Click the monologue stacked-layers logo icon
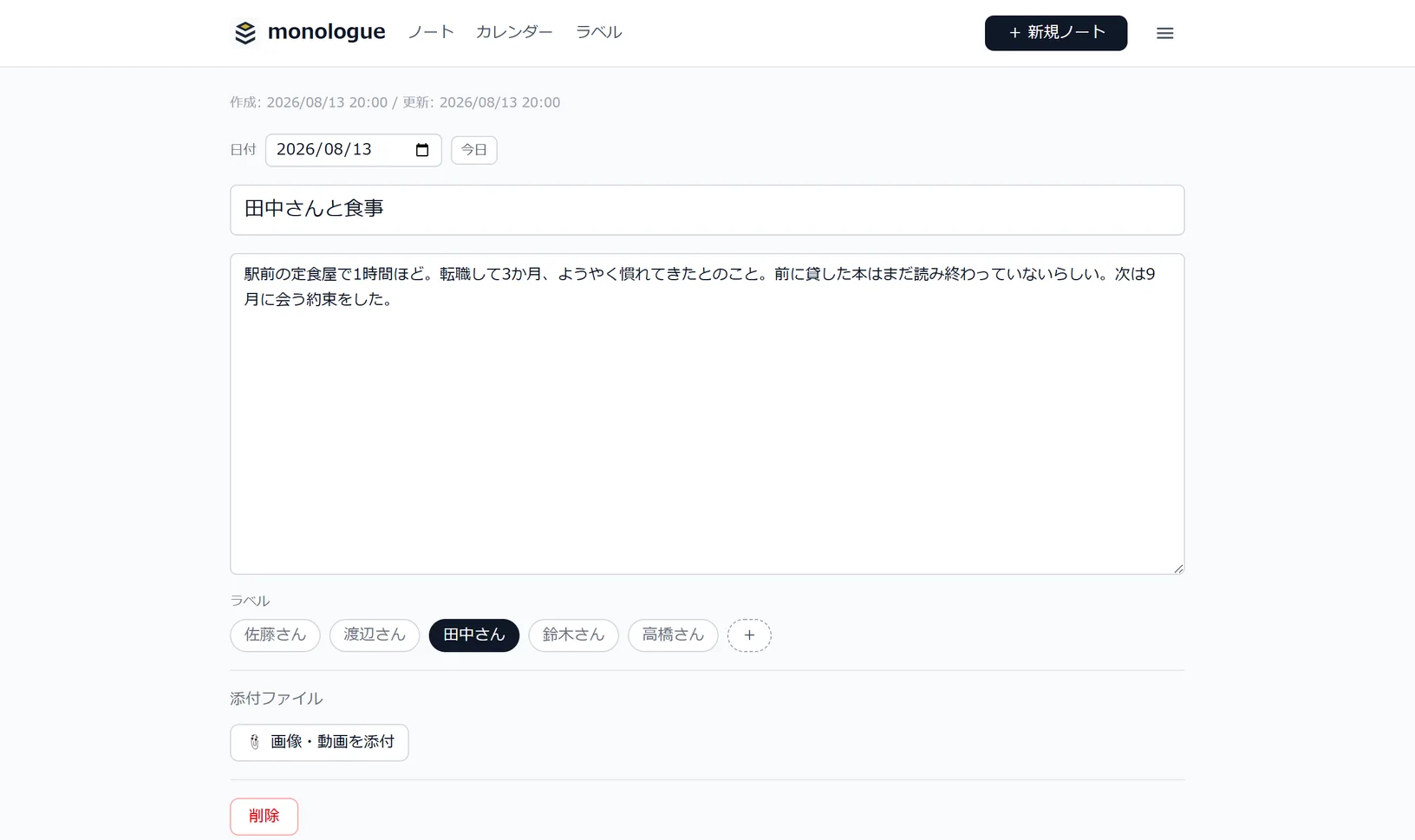1415x840 pixels. pyautogui.click(x=245, y=33)
